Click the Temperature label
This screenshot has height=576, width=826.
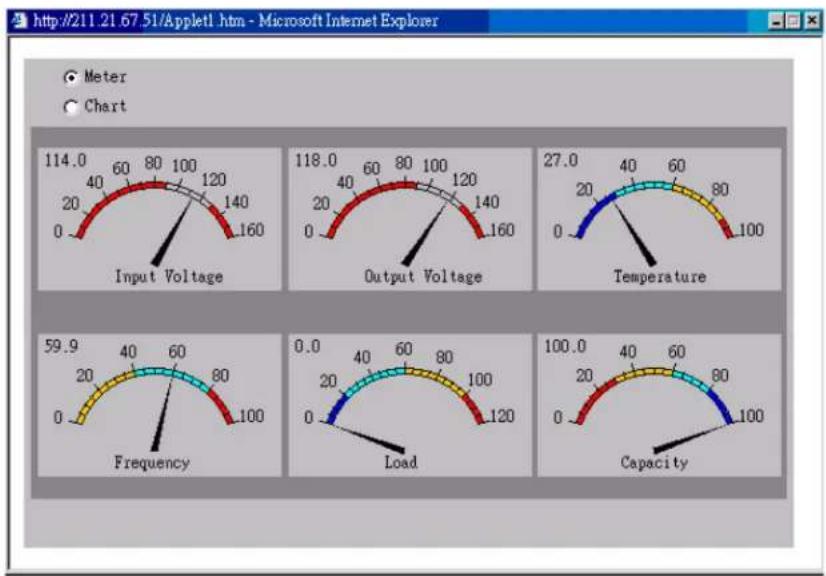[660, 276]
